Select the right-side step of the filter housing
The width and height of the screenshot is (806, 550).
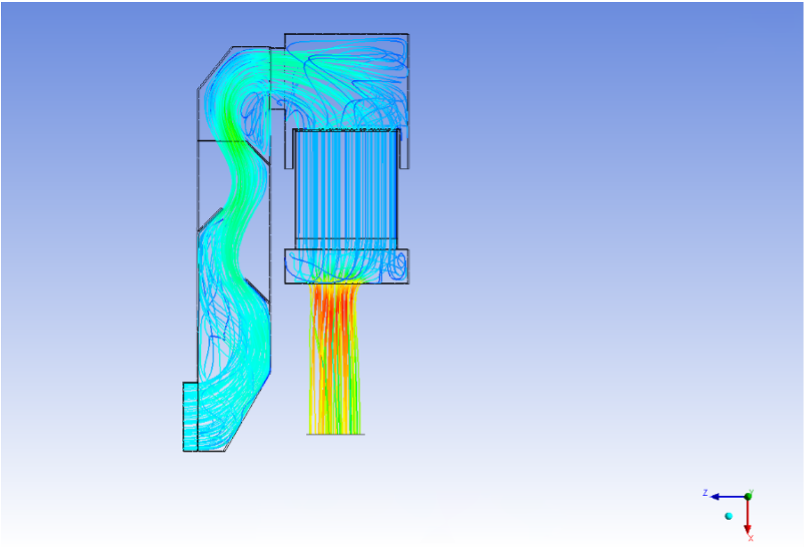pyautogui.click(x=403, y=148)
